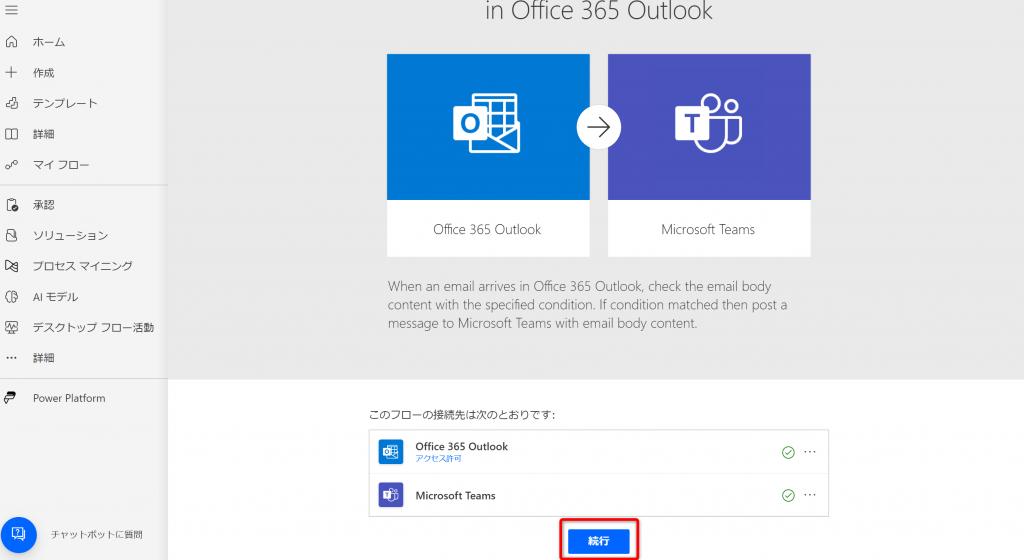Click the flow icon beside マイ フロー
The image size is (1024, 560).
point(11,164)
